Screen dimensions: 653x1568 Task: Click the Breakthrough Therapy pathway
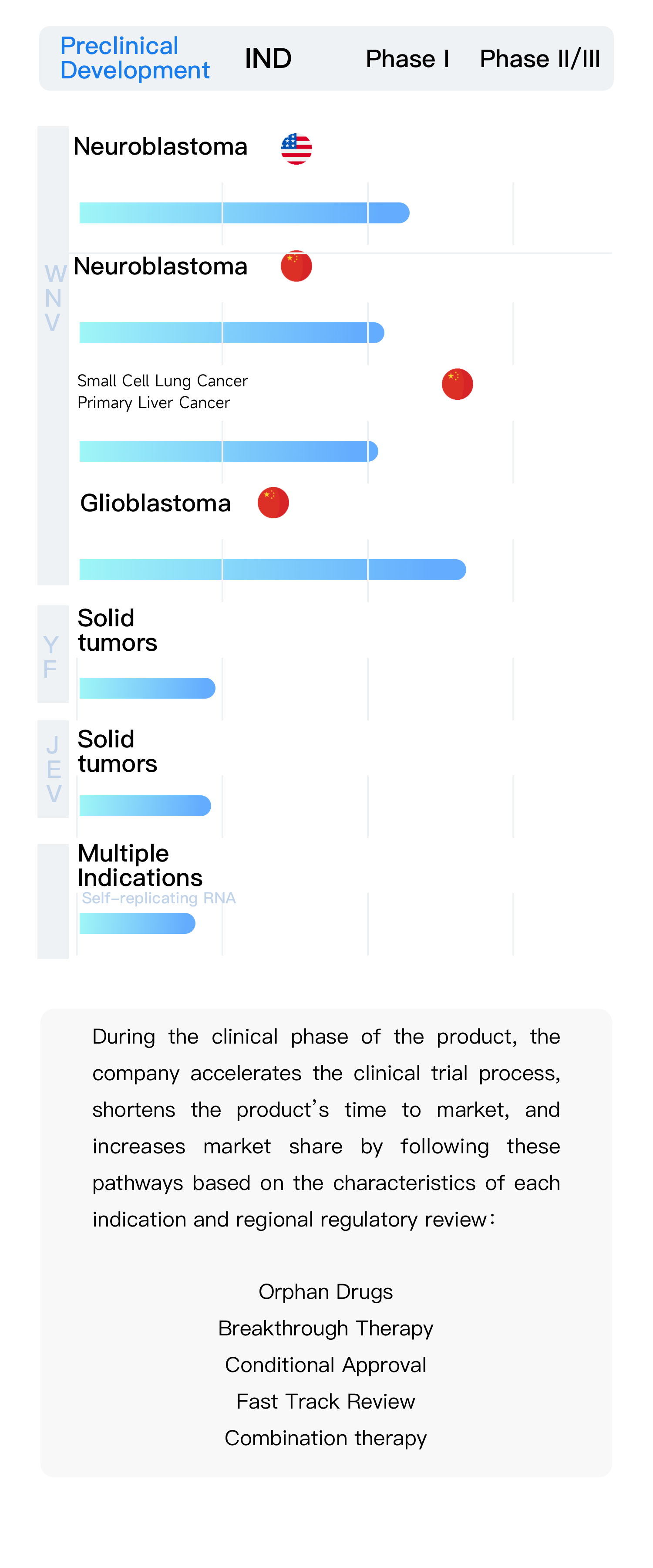click(326, 1328)
